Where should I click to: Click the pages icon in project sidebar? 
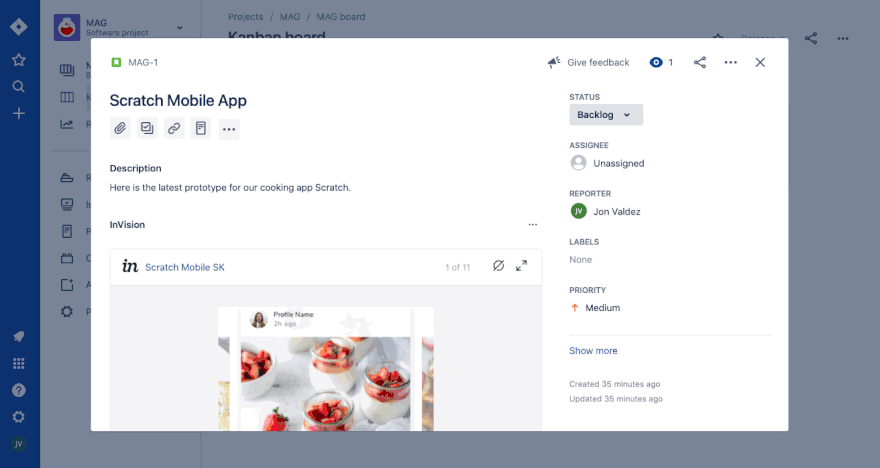(x=67, y=231)
